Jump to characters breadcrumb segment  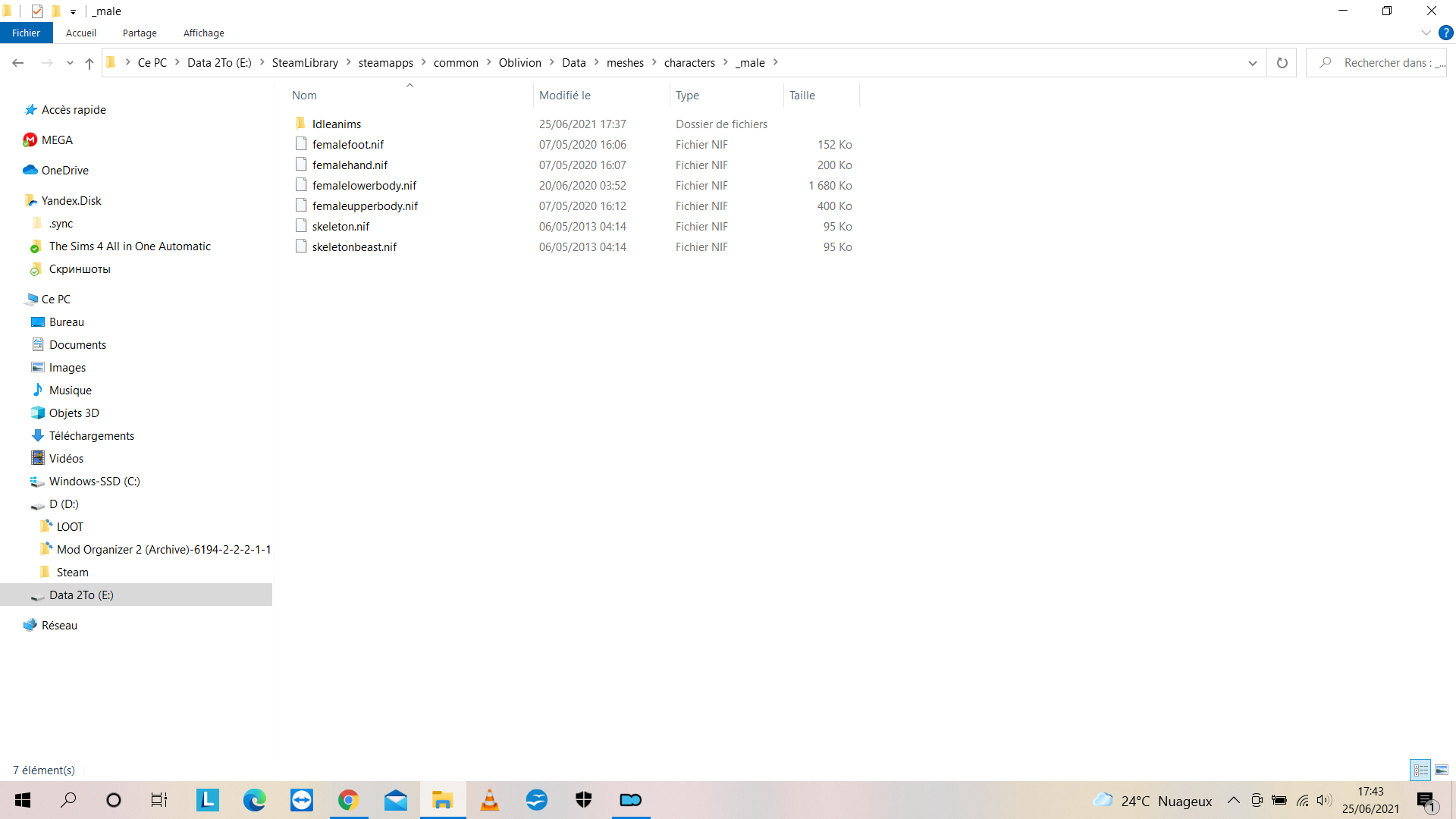click(689, 63)
